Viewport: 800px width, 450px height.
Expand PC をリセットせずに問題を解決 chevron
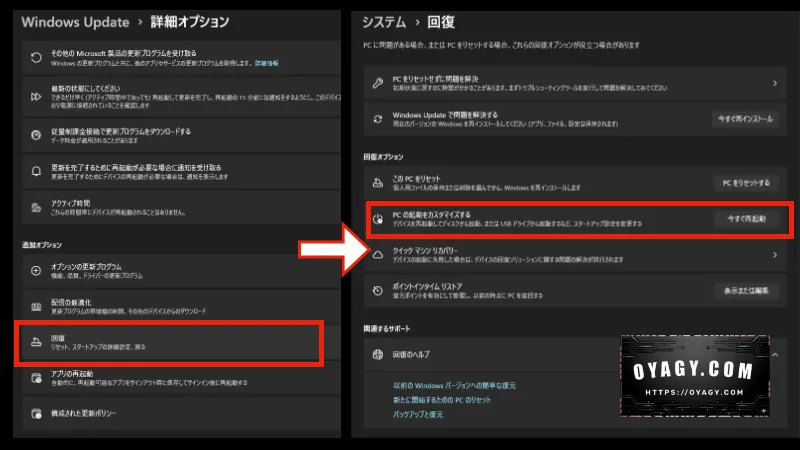pos(774,83)
